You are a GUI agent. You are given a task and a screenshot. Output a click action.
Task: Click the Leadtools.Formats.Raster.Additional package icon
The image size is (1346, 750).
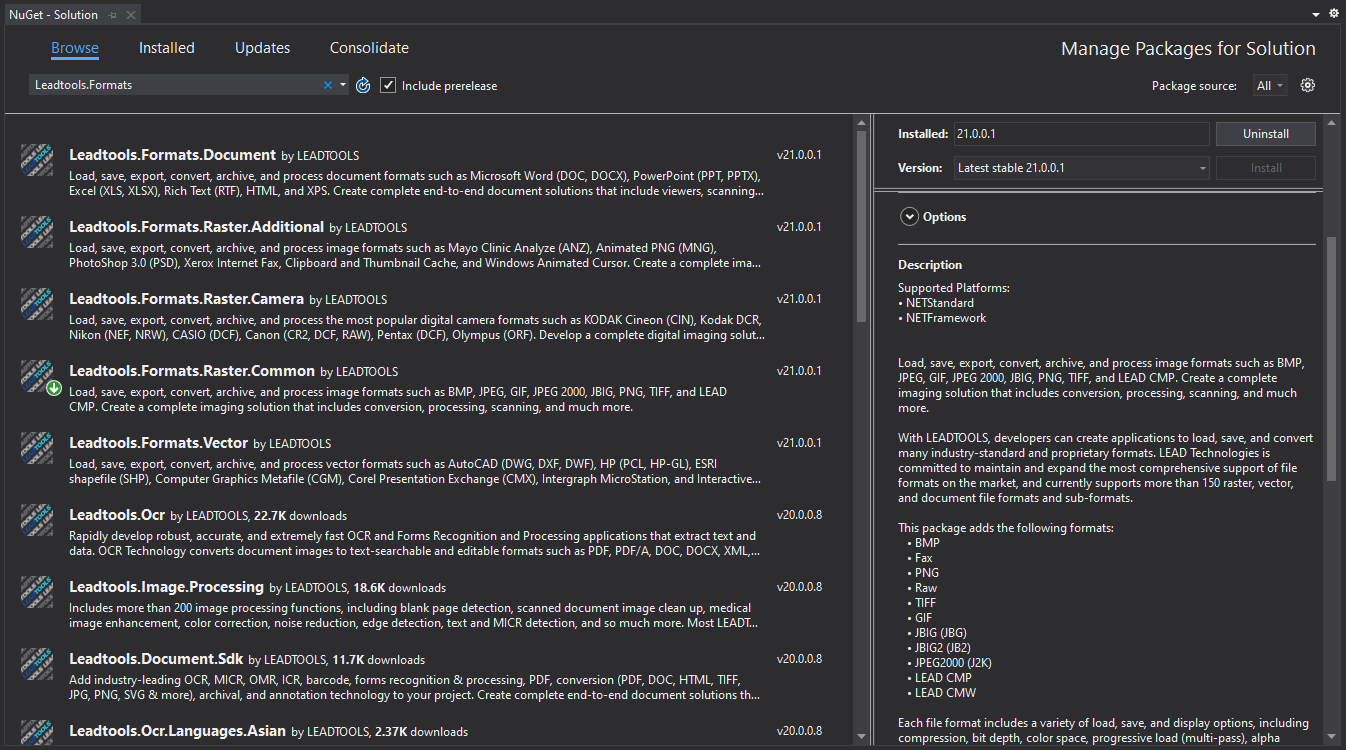pyautogui.click(x=37, y=232)
